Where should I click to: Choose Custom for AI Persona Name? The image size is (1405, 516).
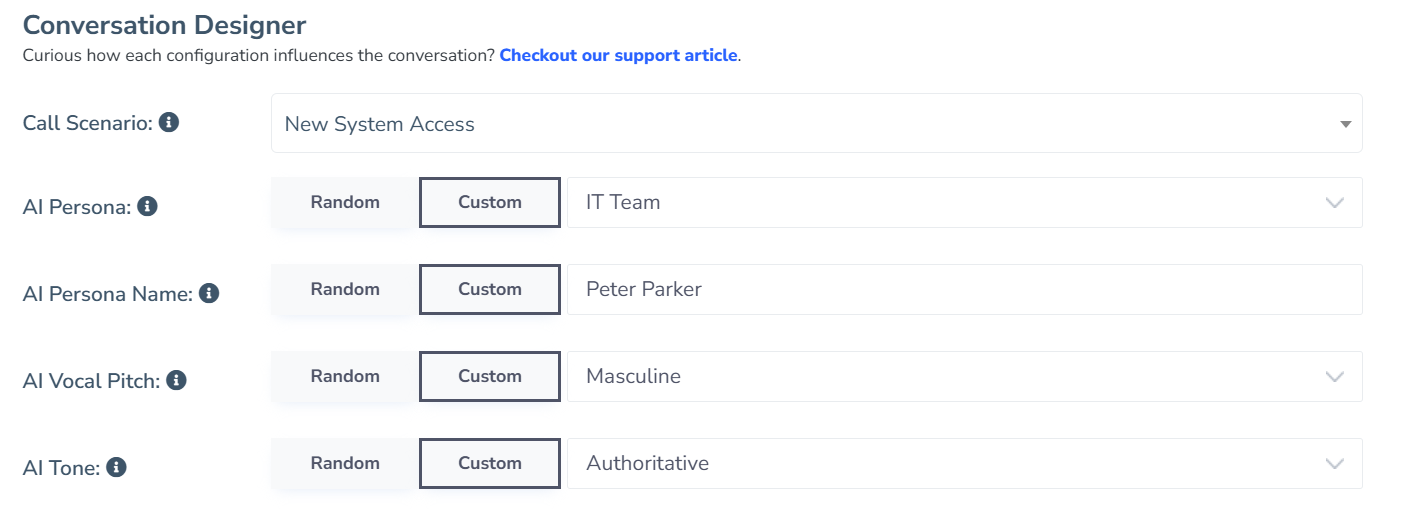coord(490,289)
